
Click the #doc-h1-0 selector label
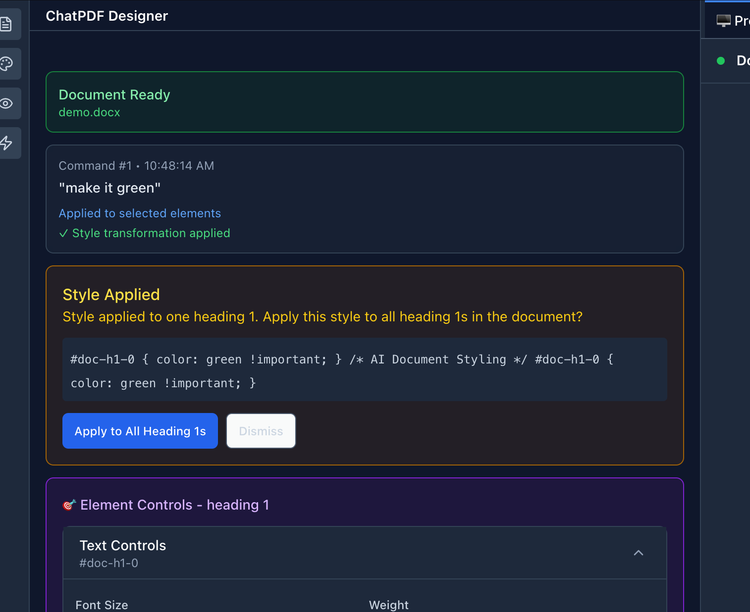[109, 563]
